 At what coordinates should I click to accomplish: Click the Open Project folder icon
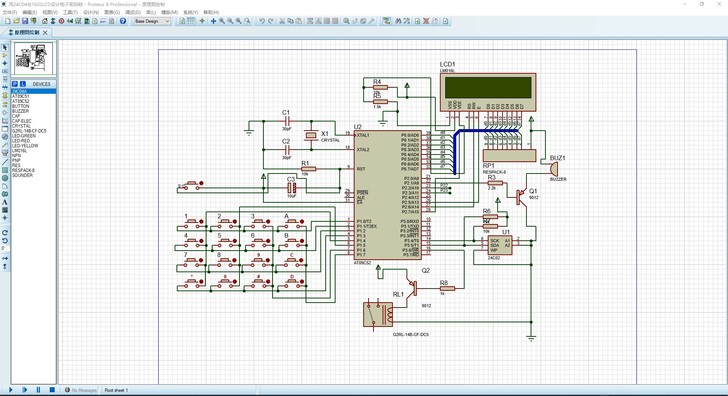coord(16,21)
